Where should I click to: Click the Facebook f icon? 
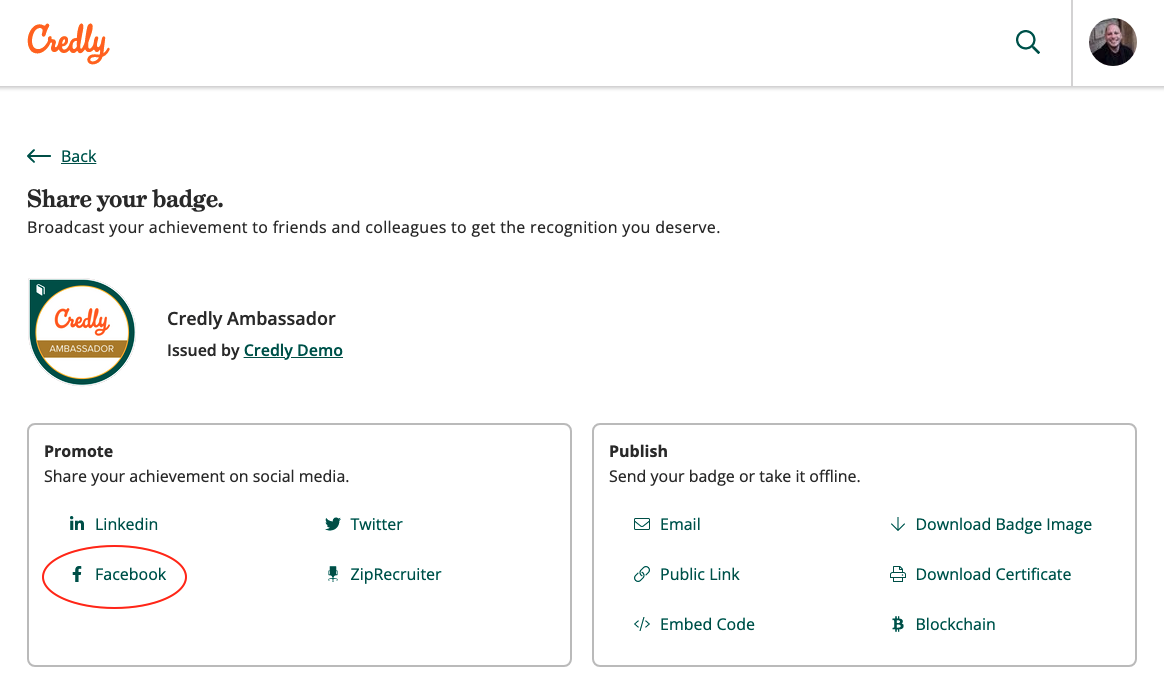click(76, 574)
